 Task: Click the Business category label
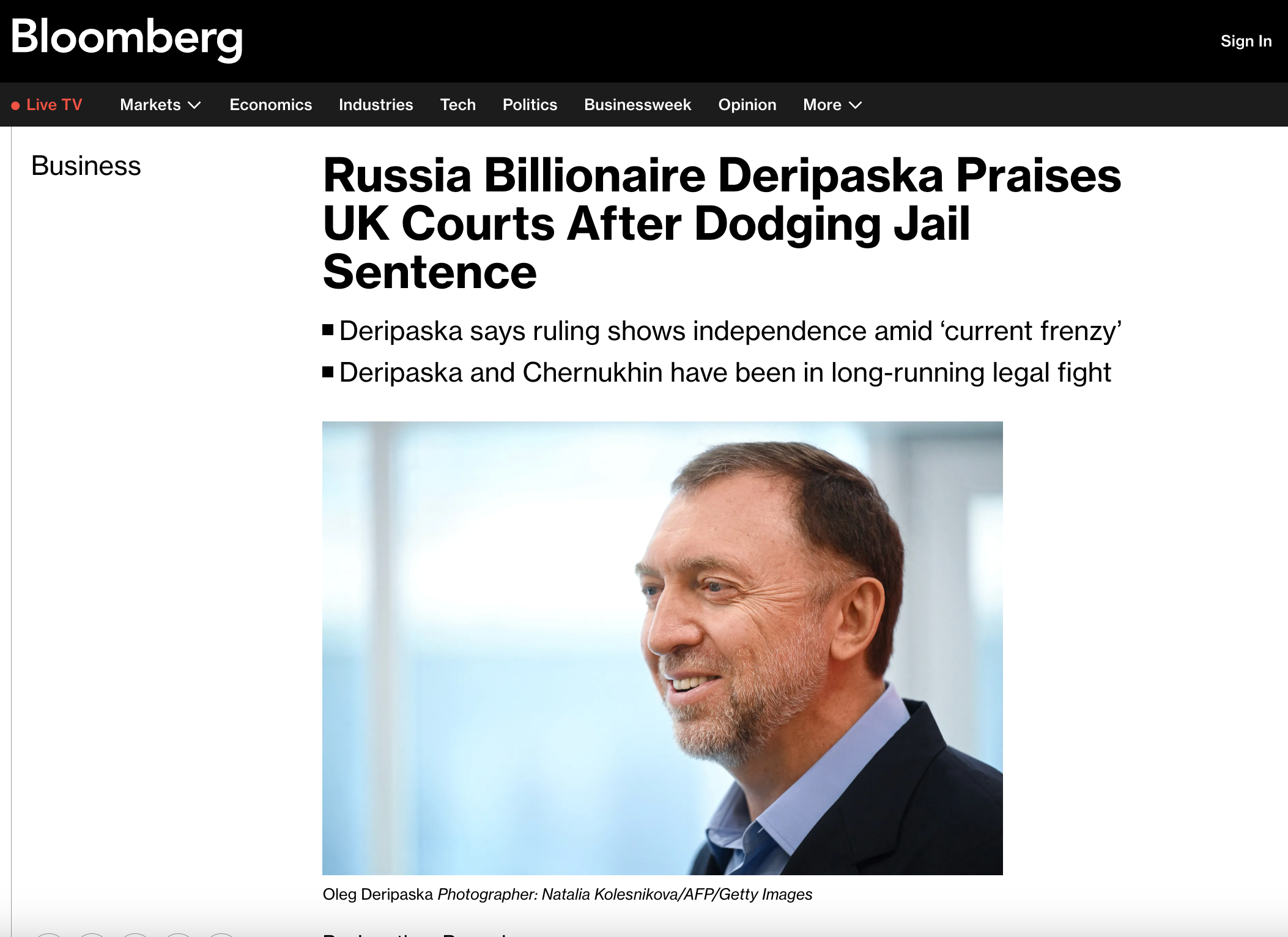86,166
